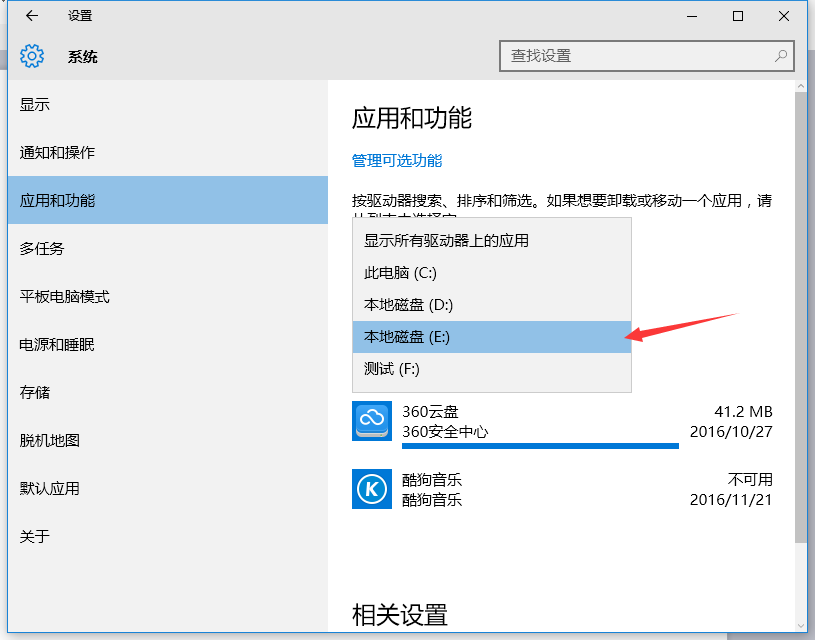Choose 此电脑 (C:) drive option
This screenshot has height=640, width=815.
492,273
